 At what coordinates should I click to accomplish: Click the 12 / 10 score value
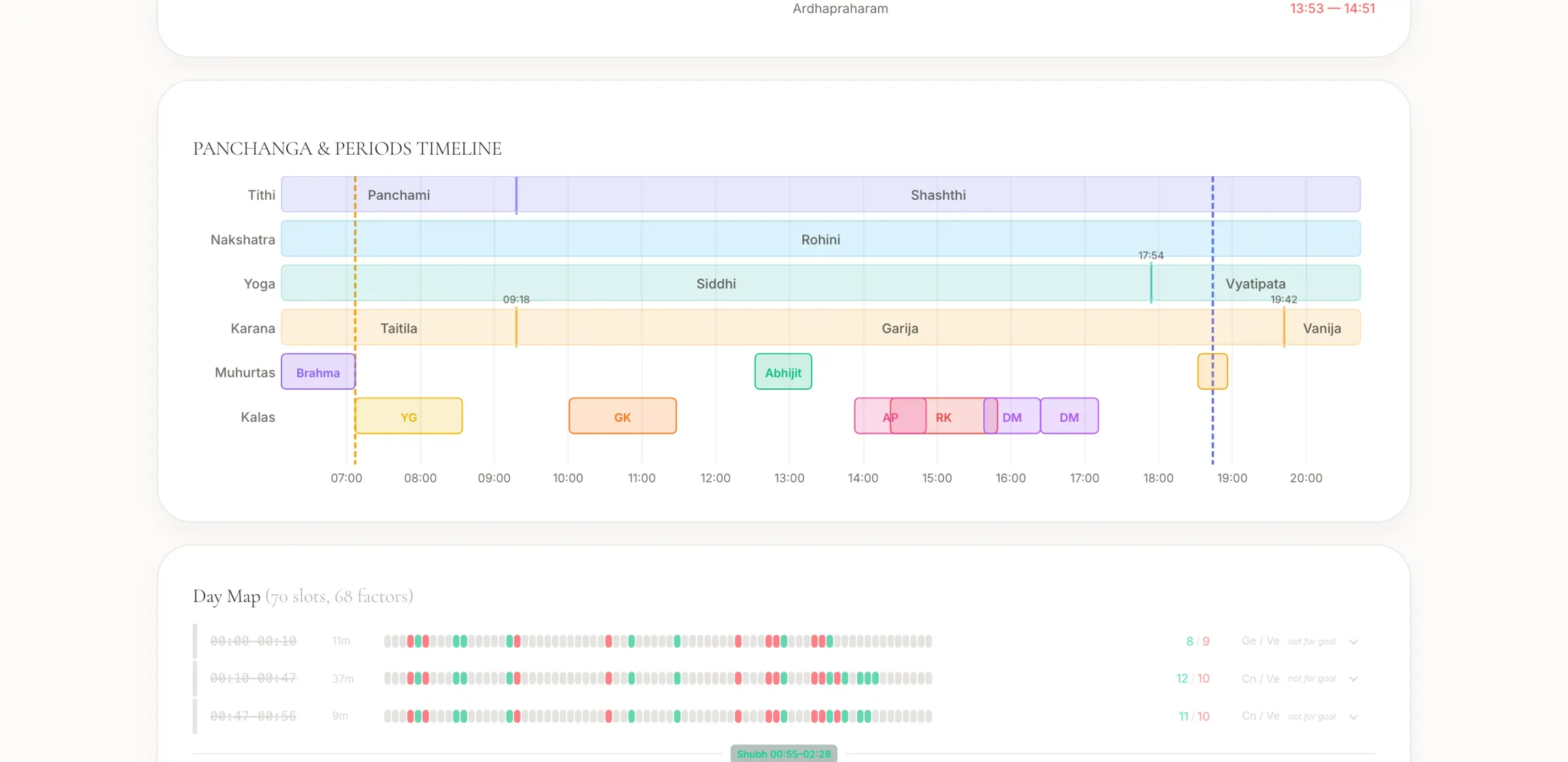1193,678
